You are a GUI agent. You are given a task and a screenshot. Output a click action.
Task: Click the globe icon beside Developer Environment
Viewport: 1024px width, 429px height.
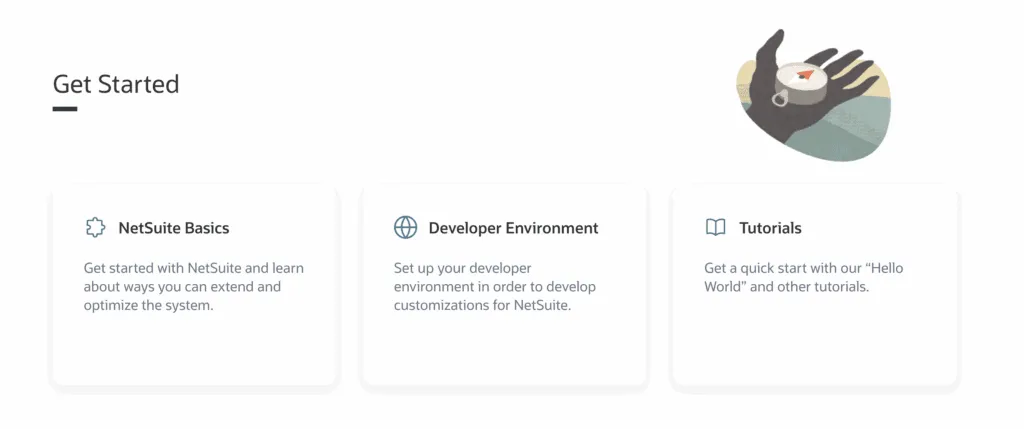406,227
